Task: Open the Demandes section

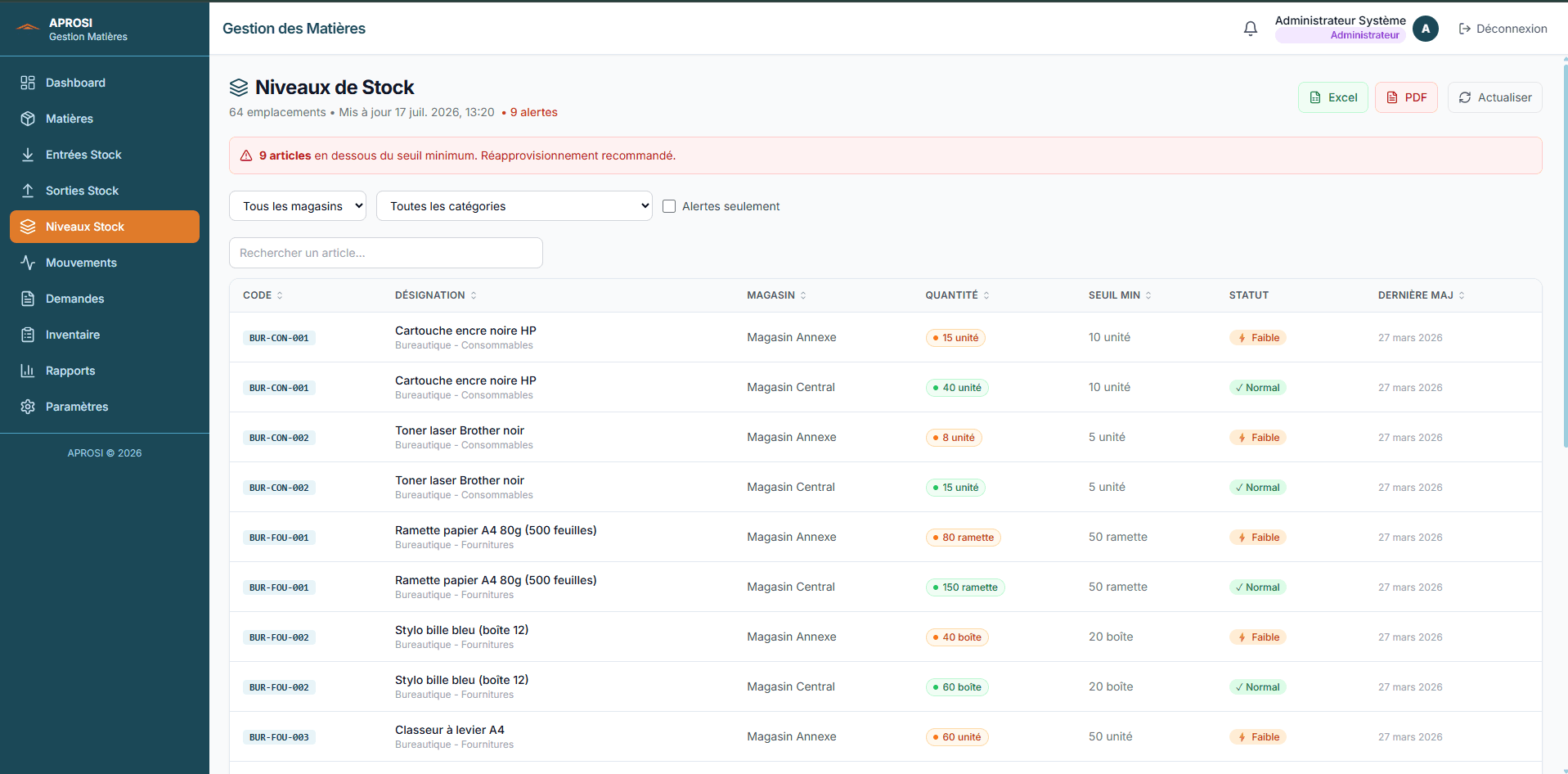Action: (105, 299)
